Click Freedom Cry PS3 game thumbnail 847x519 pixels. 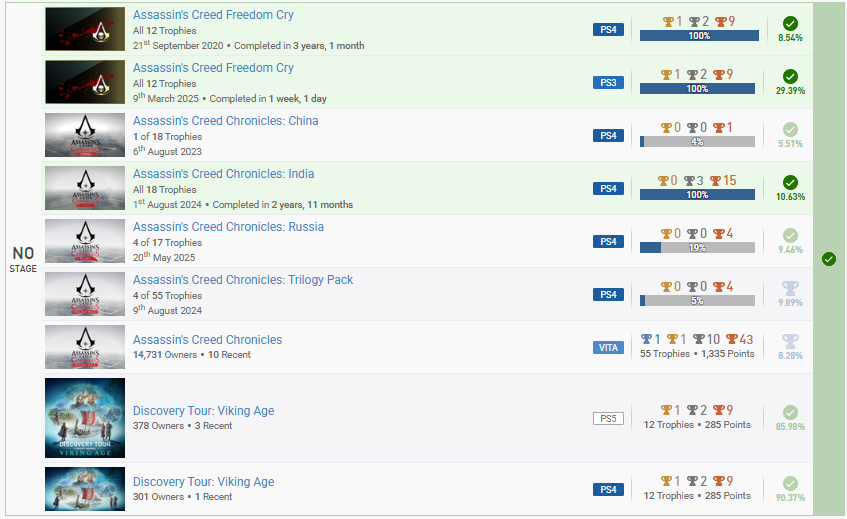[85, 82]
